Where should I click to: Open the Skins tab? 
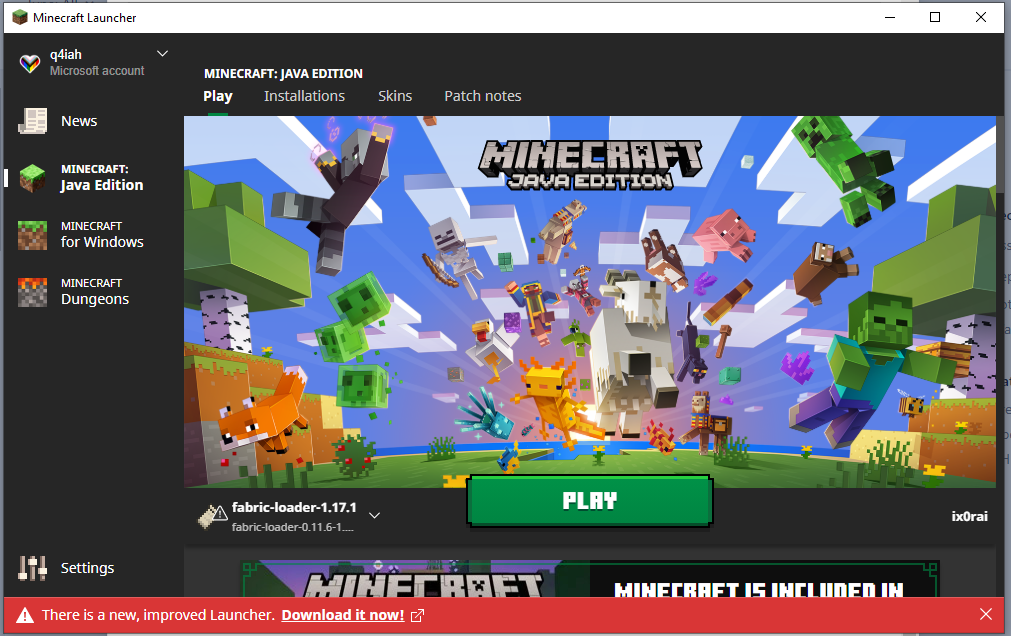point(395,96)
